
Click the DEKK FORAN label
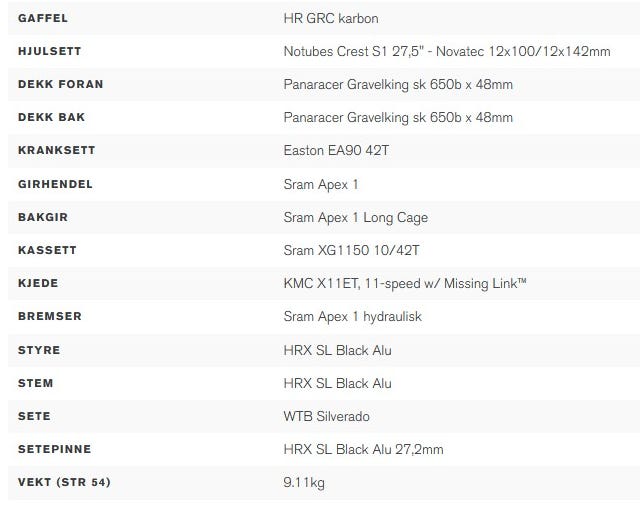pyautogui.click(x=60, y=84)
